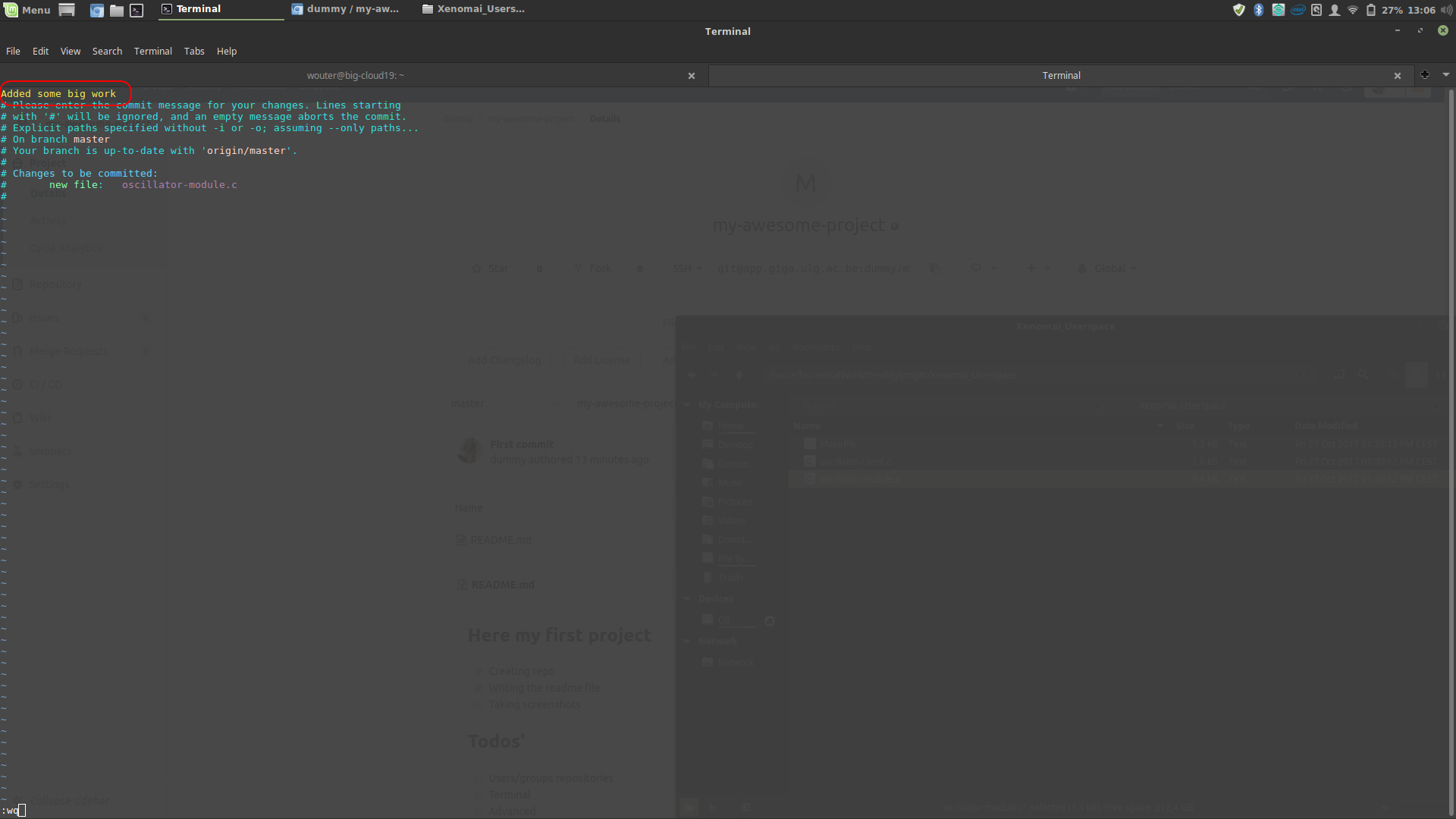Select the wouter@big-cloud19: ~ tab
The height and width of the screenshot is (819, 1456).
pos(354,75)
